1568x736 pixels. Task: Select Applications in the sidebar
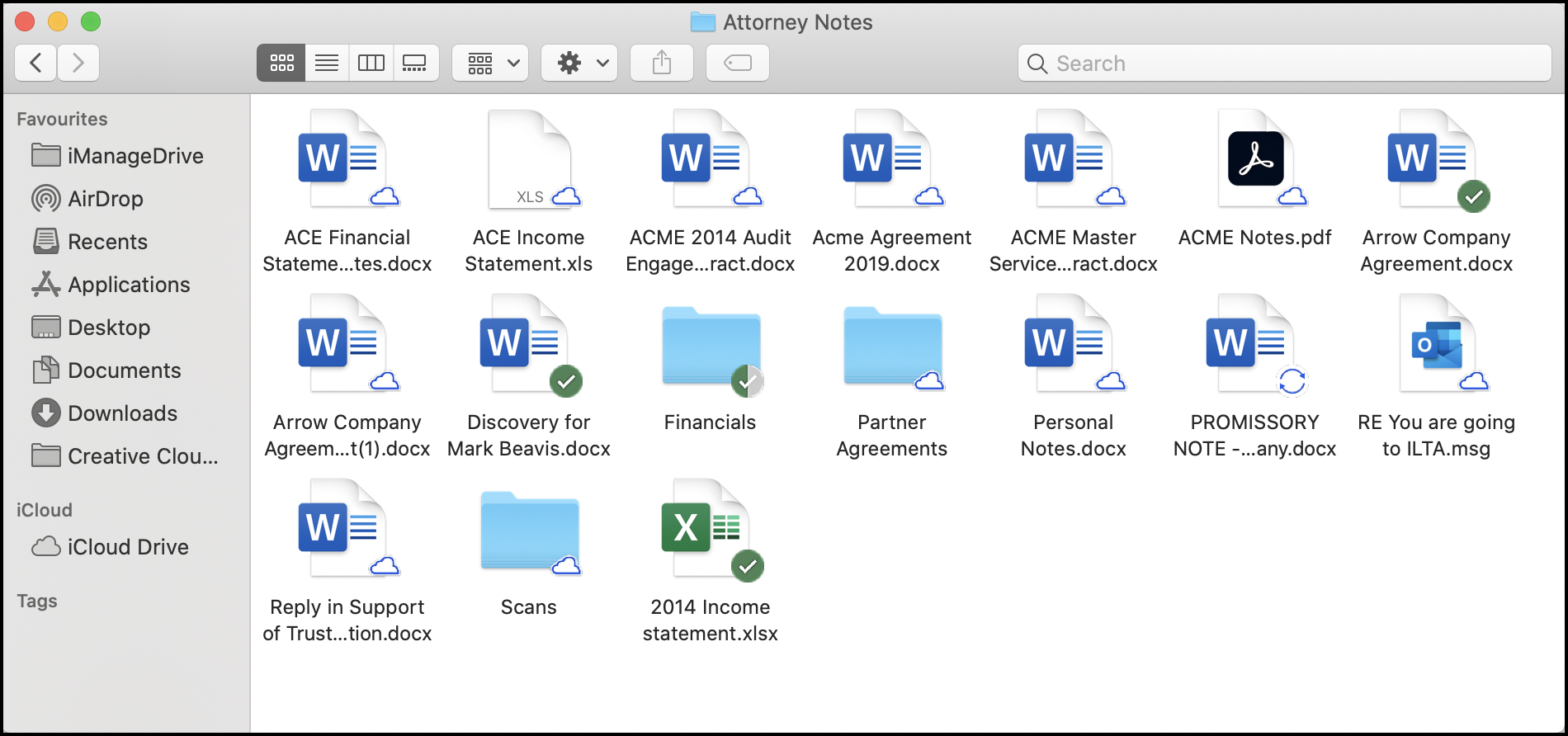pos(129,285)
